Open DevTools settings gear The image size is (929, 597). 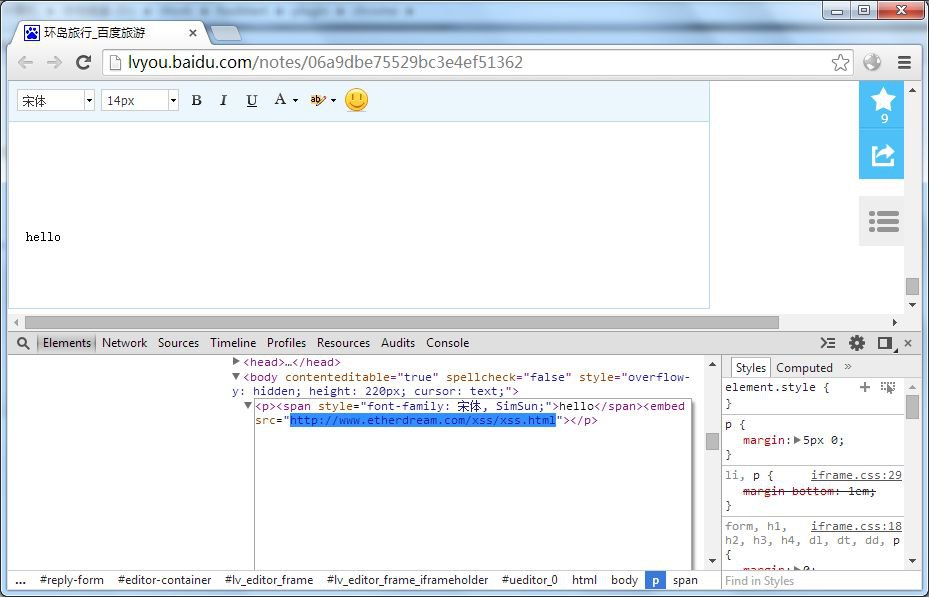[857, 343]
